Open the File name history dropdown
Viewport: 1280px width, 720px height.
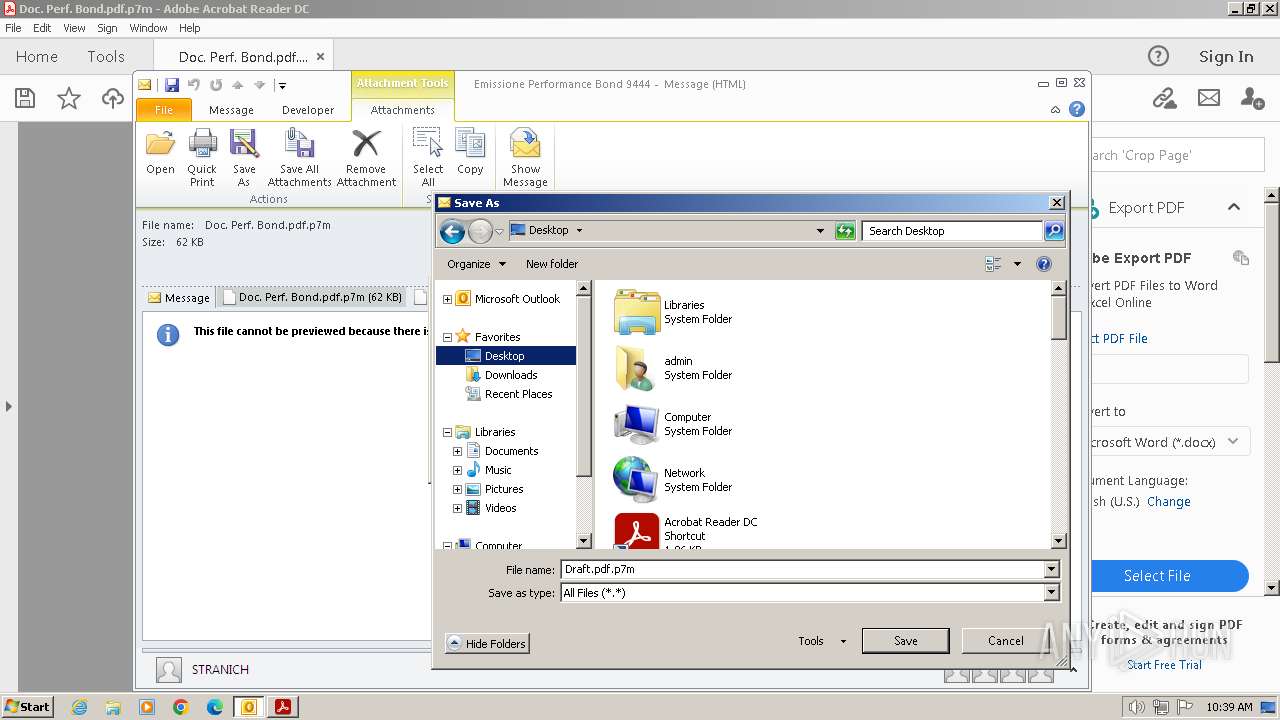[x=1051, y=569]
